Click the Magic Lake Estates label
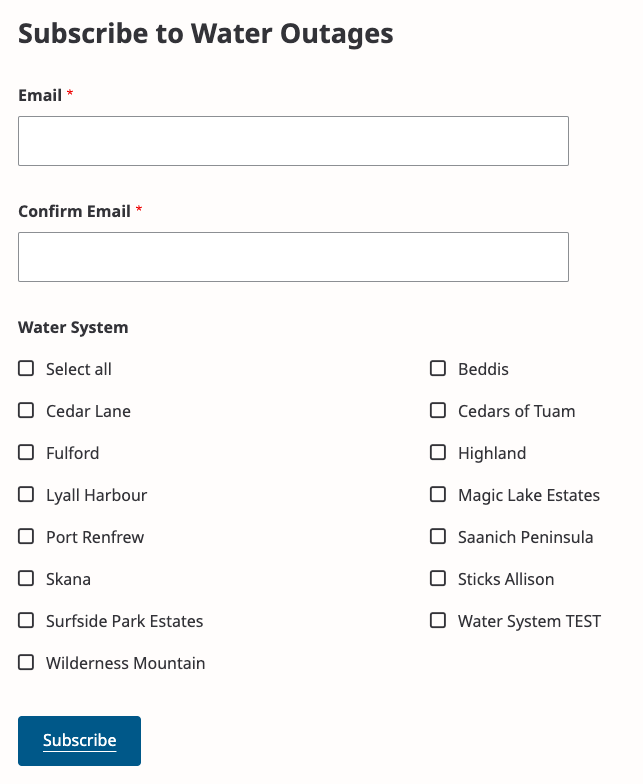Viewport: 643px width, 784px height. [x=528, y=495]
